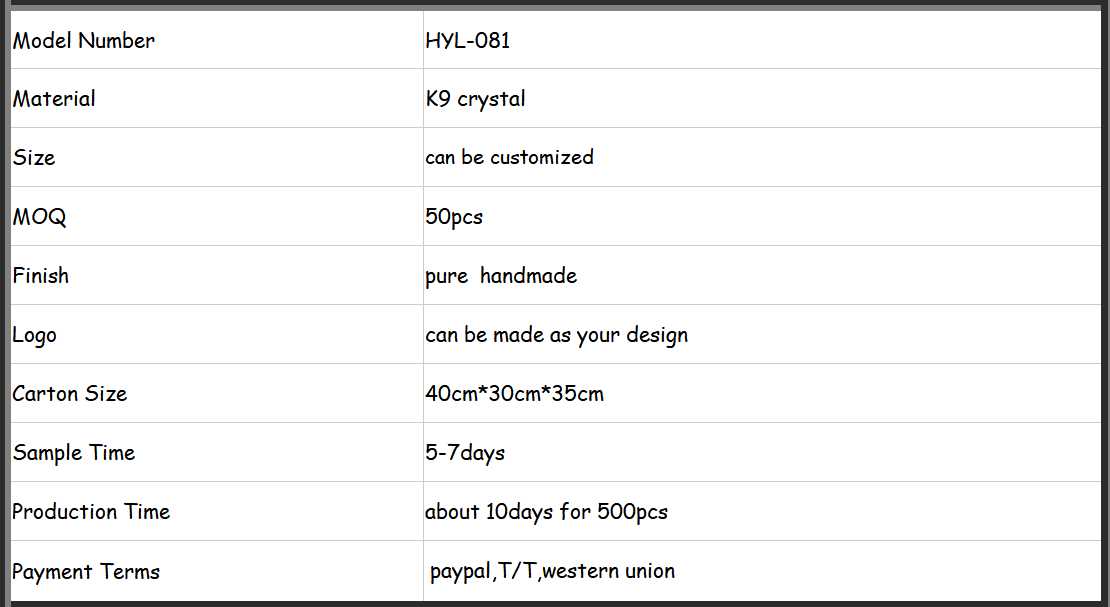Select the 40cm*30cm*35cm dimensions cell
The height and width of the screenshot is (607, 1110).
[x=514, y=394]
